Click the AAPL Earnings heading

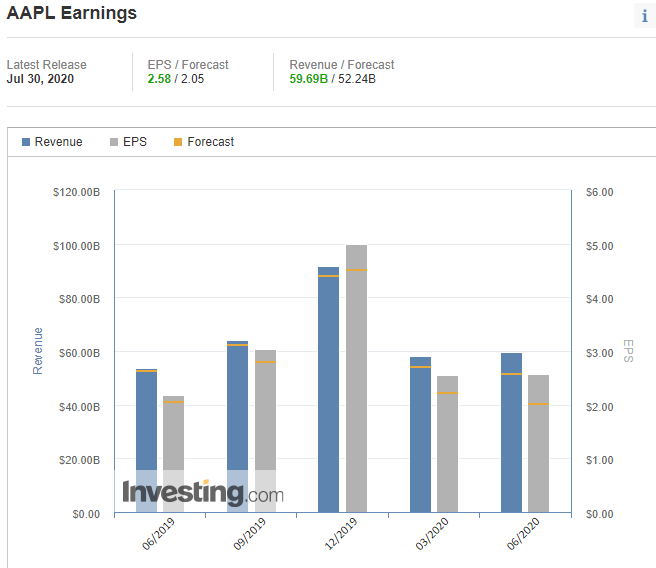click(72, 13)
